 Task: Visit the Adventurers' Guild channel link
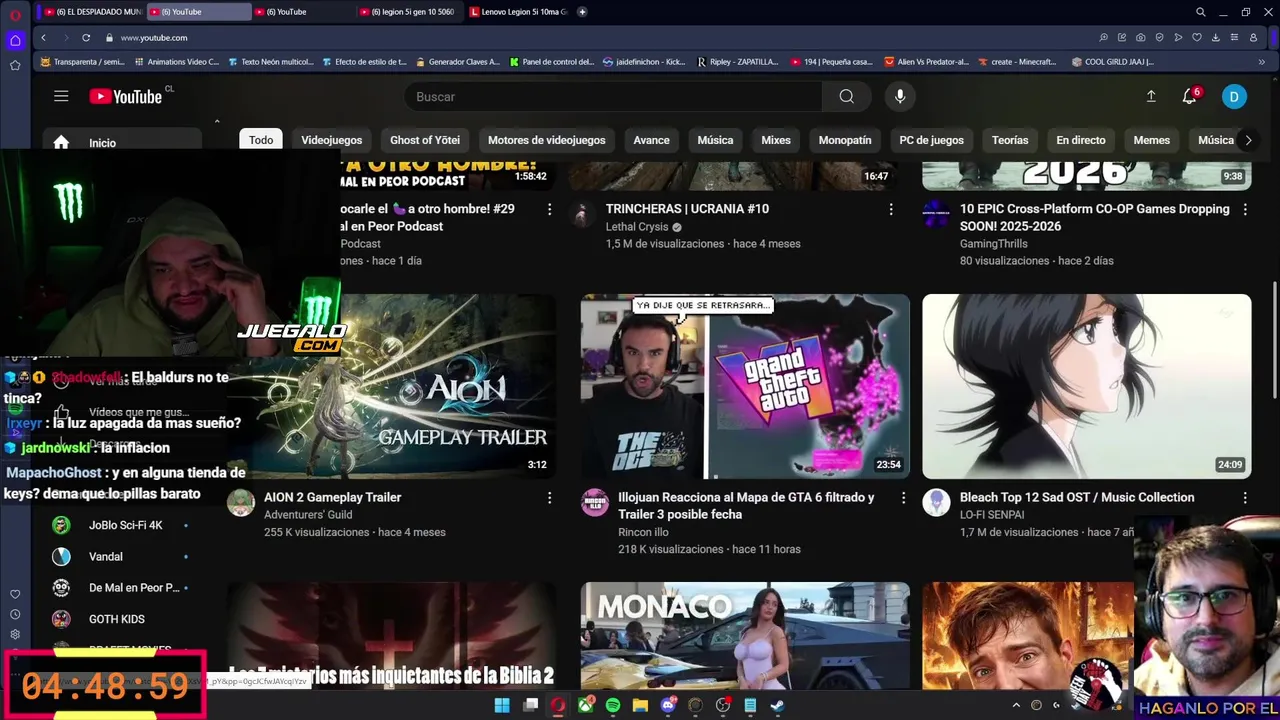point(308,515)
